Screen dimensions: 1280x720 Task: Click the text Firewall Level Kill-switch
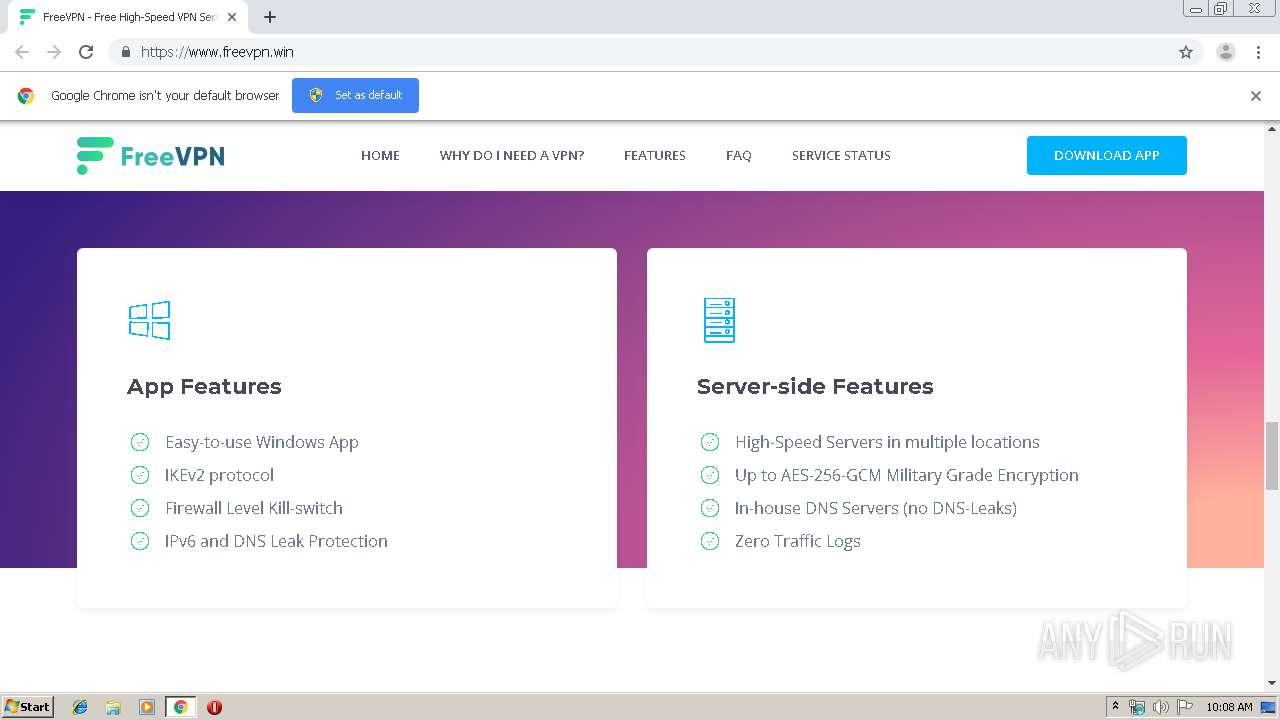pos(254,508)
